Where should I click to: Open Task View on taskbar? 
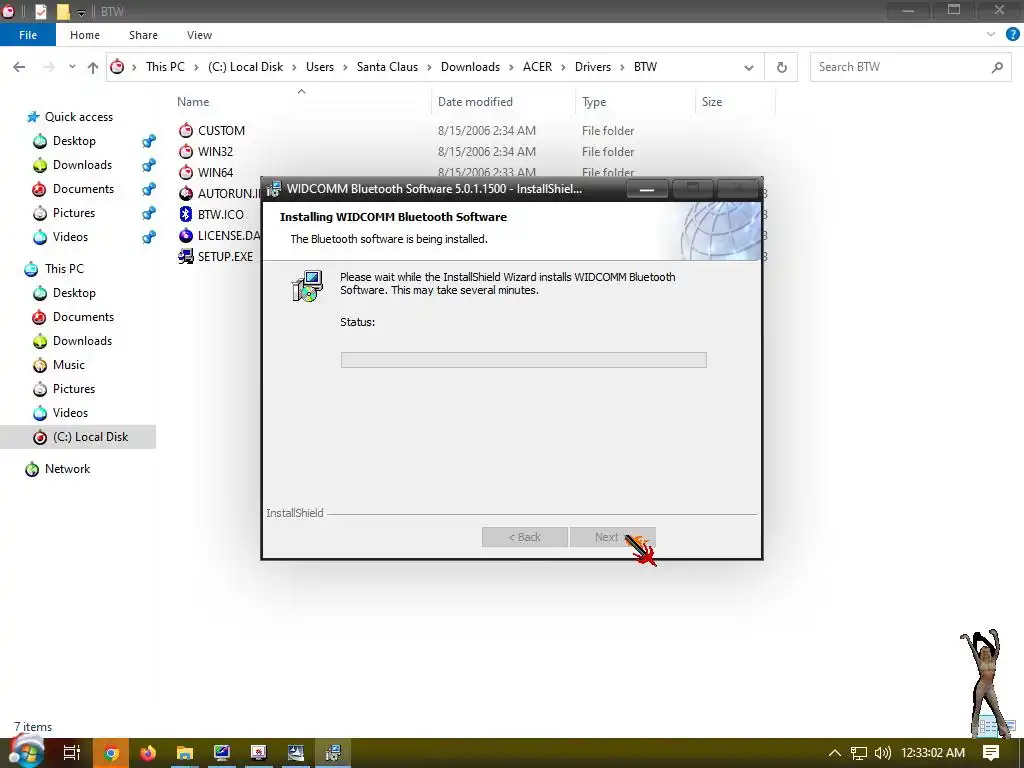(71, 753)
